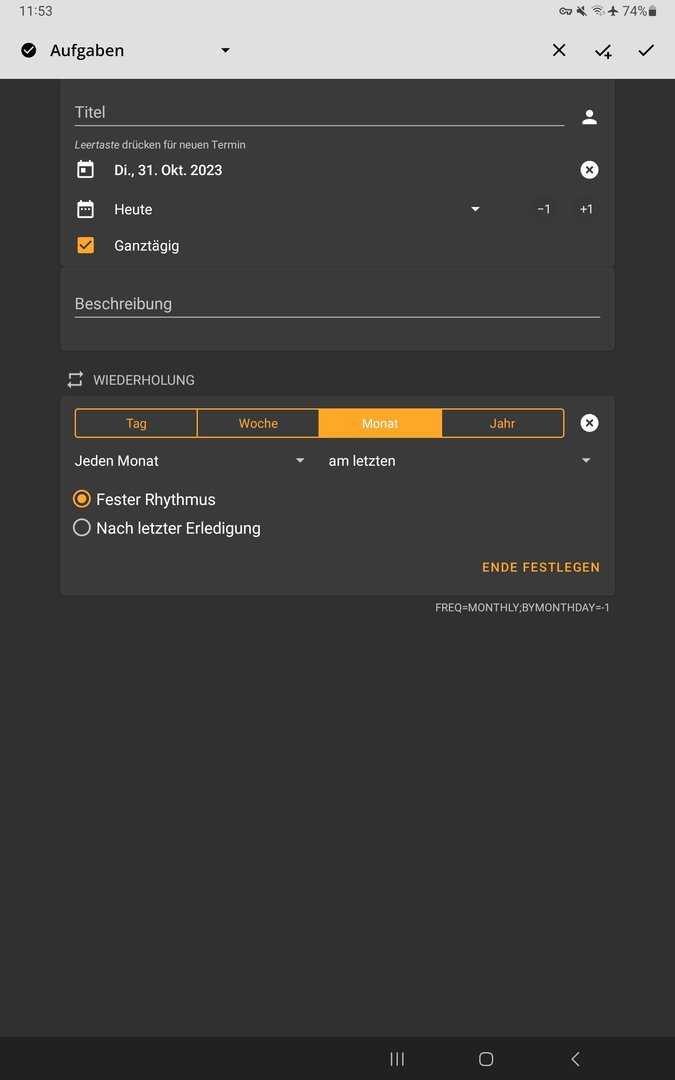Select the Fester Rhythmus radio option
675x1080 pixels.
(x=82, y=499)
